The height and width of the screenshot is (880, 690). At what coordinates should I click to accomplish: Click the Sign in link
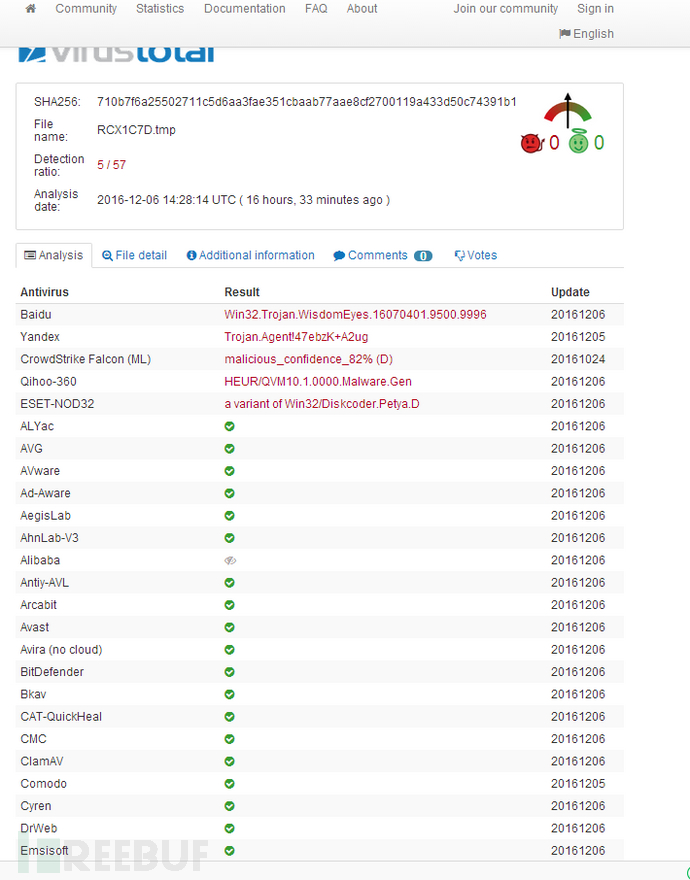596,8
